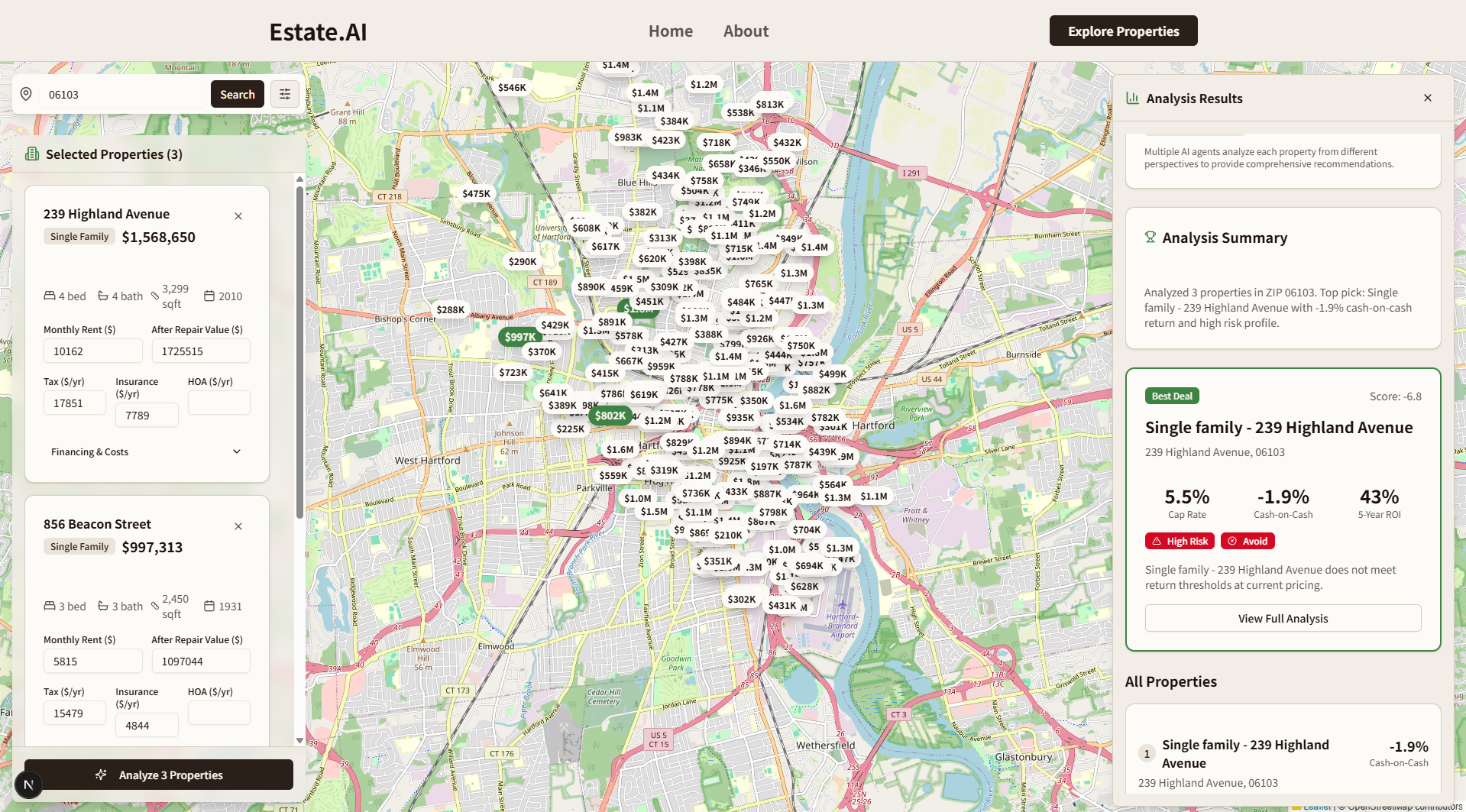Screen dimensions: 1466x812
Task: Remove 856 Beacon Street from selected properties
Action: point(238,526)
